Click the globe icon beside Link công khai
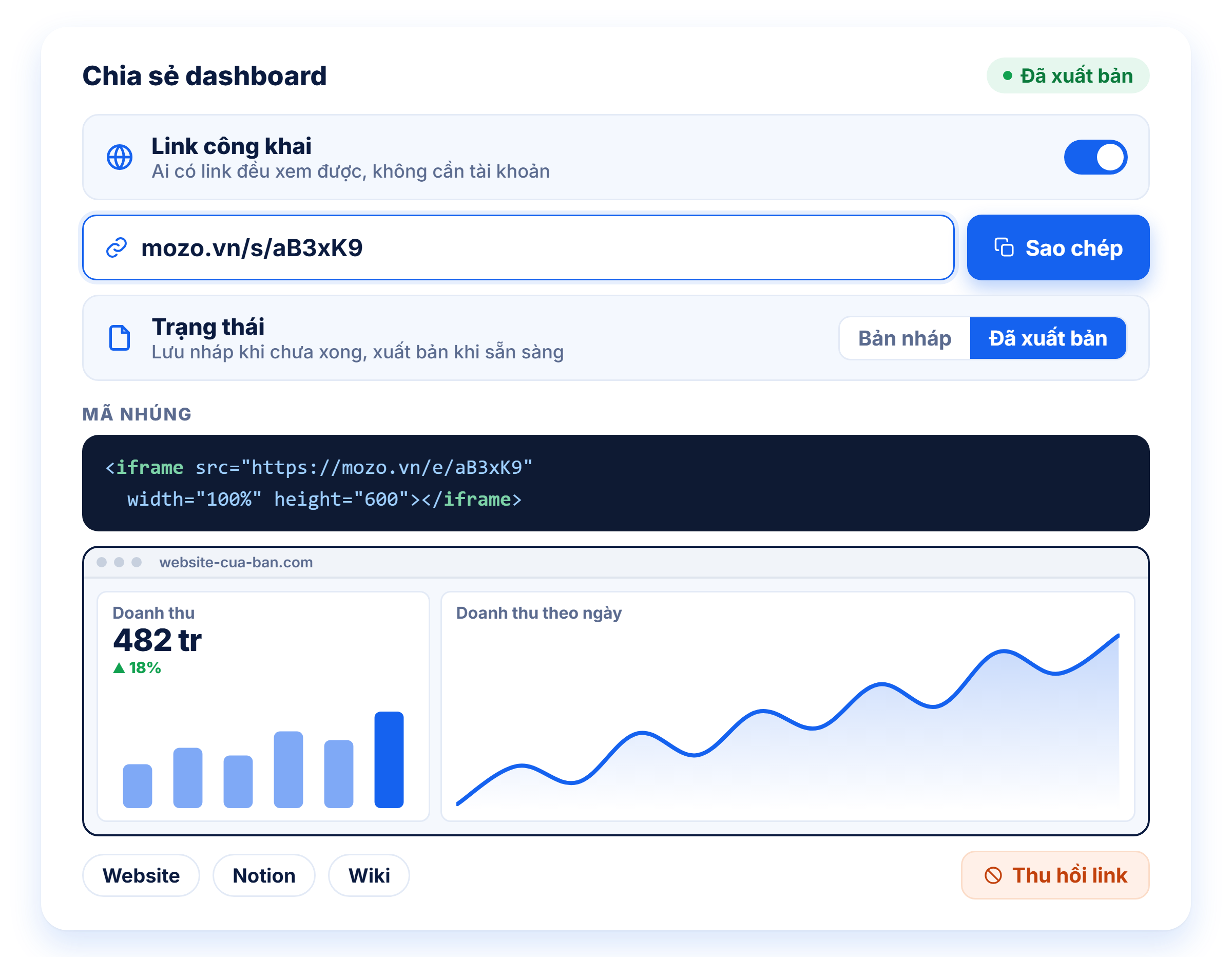Viewport: 1232px width, 957px height. click(x=120, y=157)
